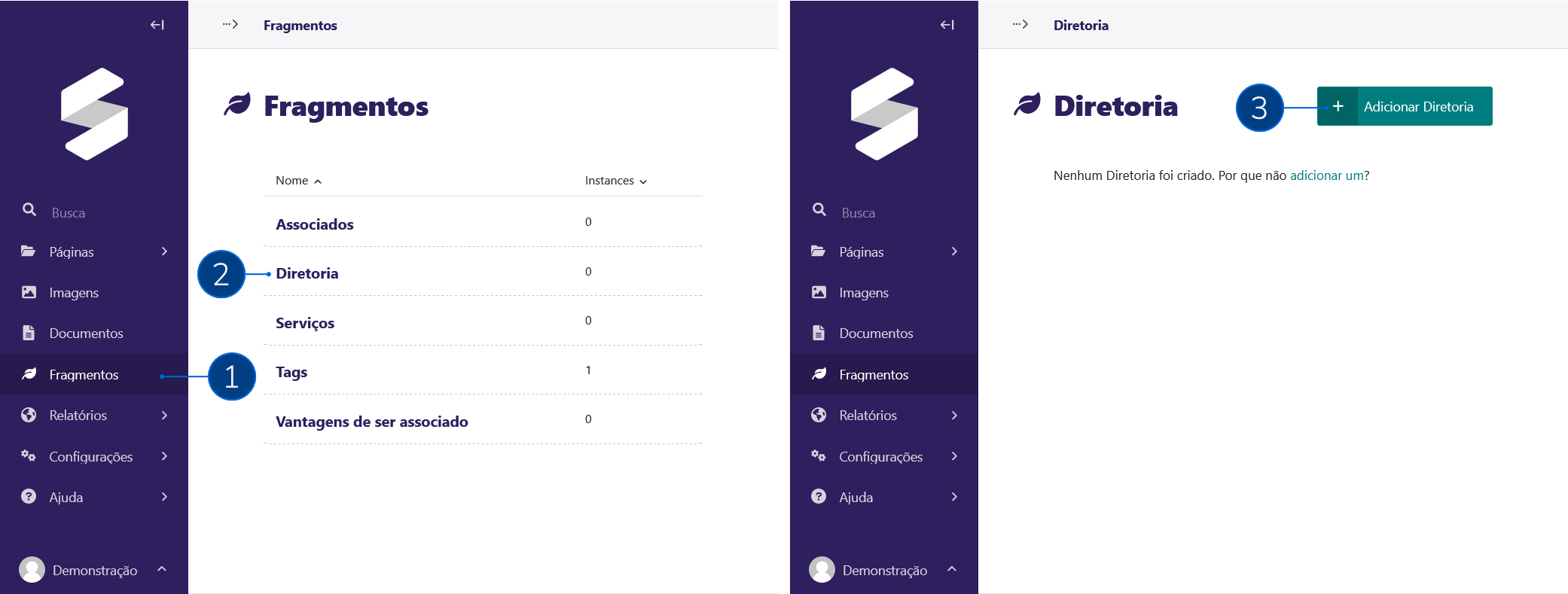This screenshot has width=1568, height=594.
Task: Click the search magnifier icon in Diretoria screen sidebar
Action: coord(819,210)
